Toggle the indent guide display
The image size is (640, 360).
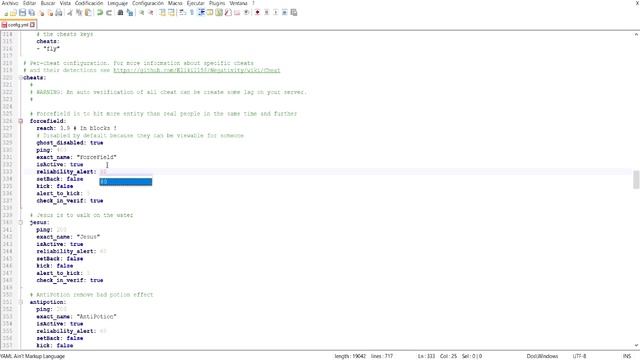point(201,13)
